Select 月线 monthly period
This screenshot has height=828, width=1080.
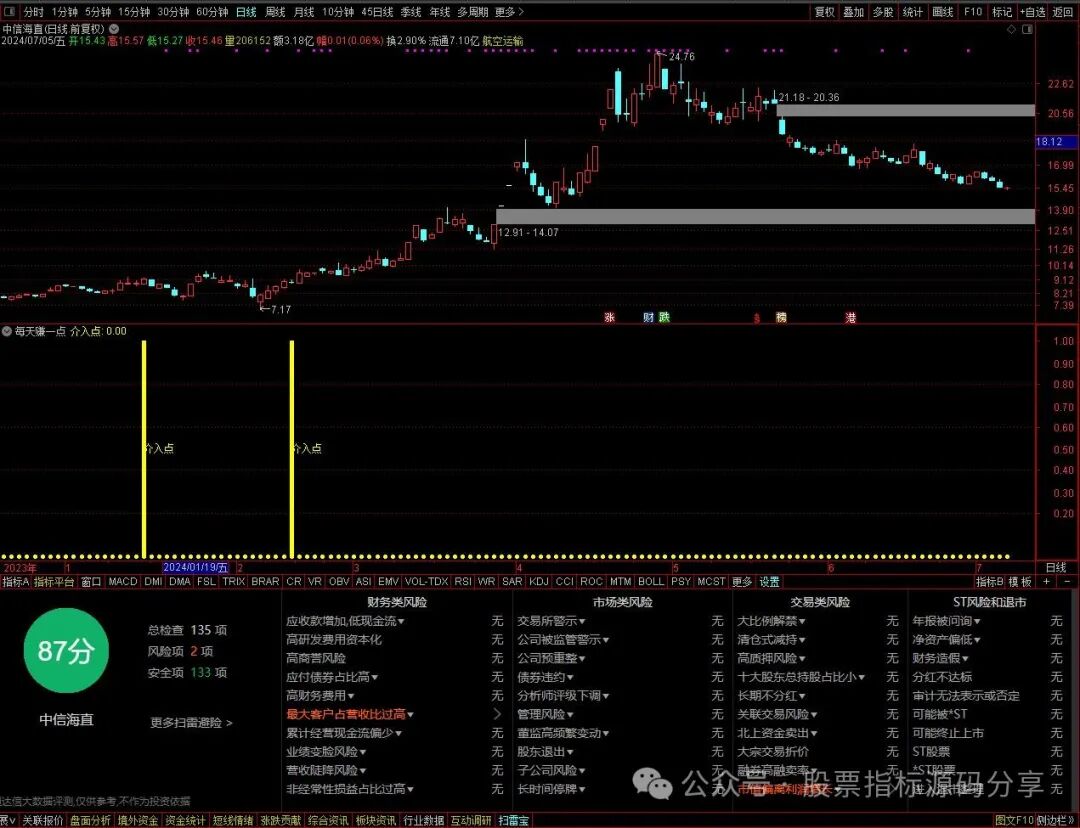(304, 12)
